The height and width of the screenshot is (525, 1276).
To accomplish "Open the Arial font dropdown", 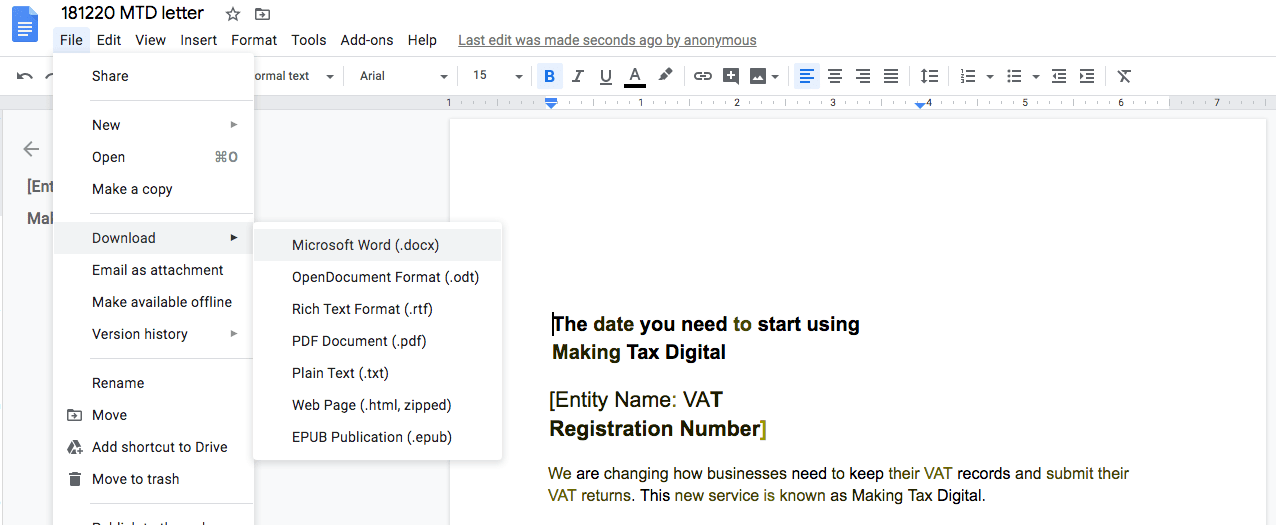I will point(404,76).
